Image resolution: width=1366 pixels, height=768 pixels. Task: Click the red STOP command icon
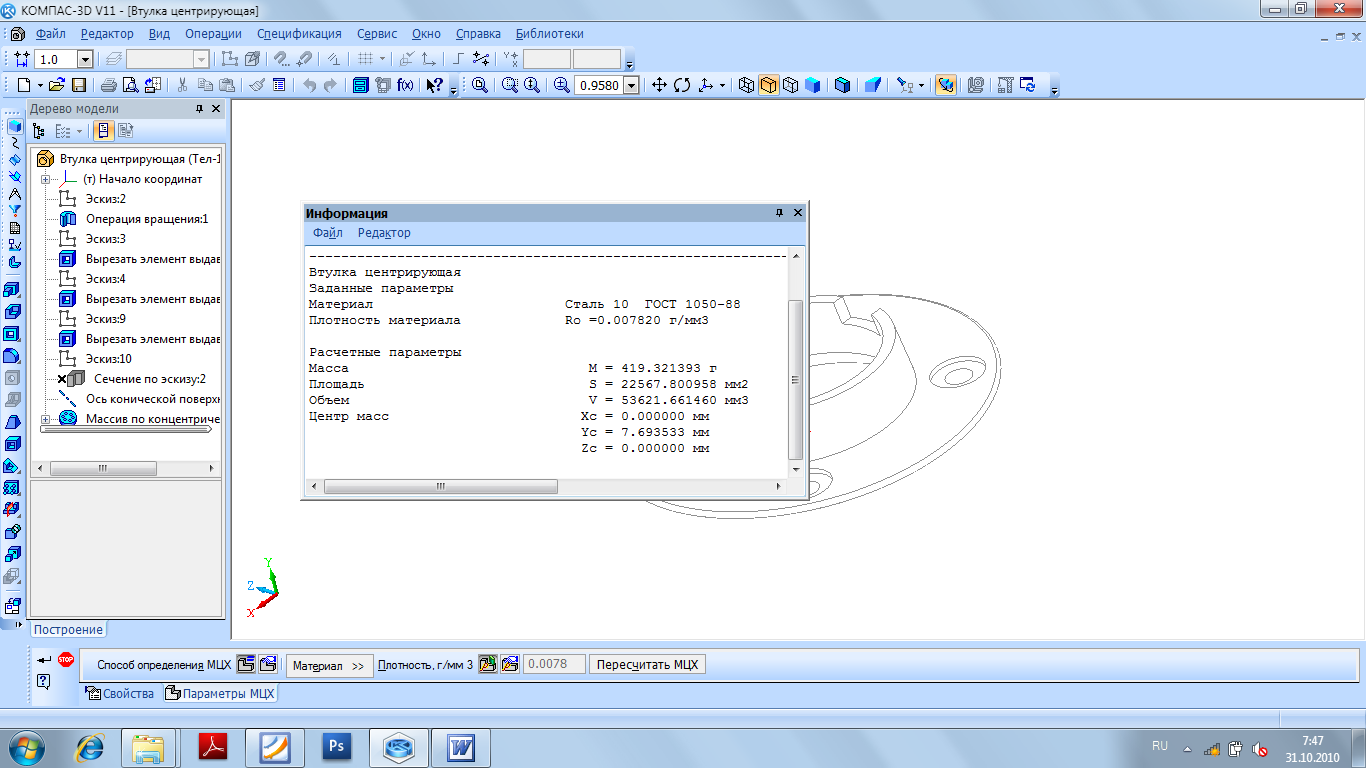[66, 659]
